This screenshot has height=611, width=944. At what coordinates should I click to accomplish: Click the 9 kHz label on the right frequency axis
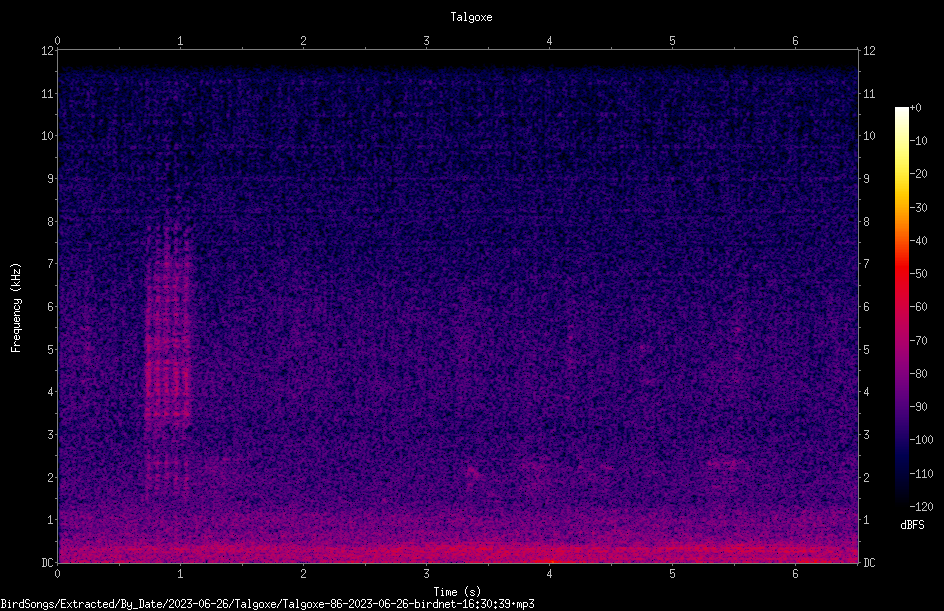click(866, 179)
